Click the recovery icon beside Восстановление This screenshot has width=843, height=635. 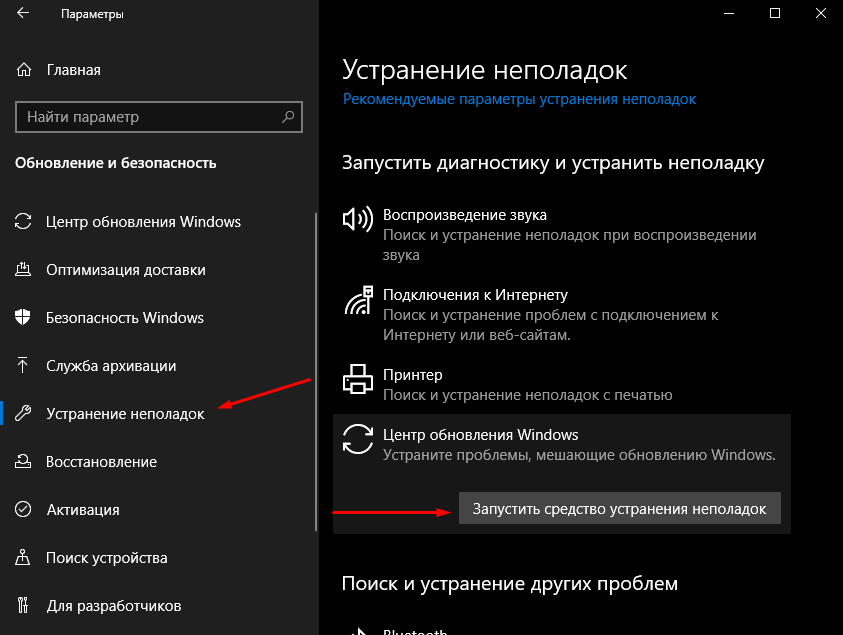23,461
